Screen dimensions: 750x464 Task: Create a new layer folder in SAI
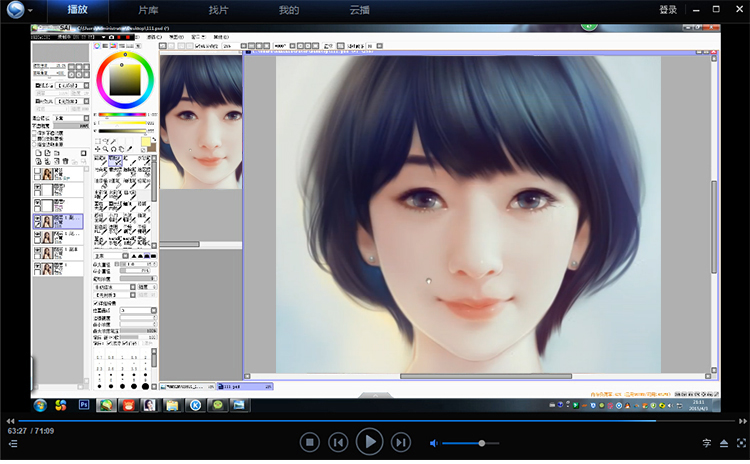pyautogui.click(x=56, y=153)
